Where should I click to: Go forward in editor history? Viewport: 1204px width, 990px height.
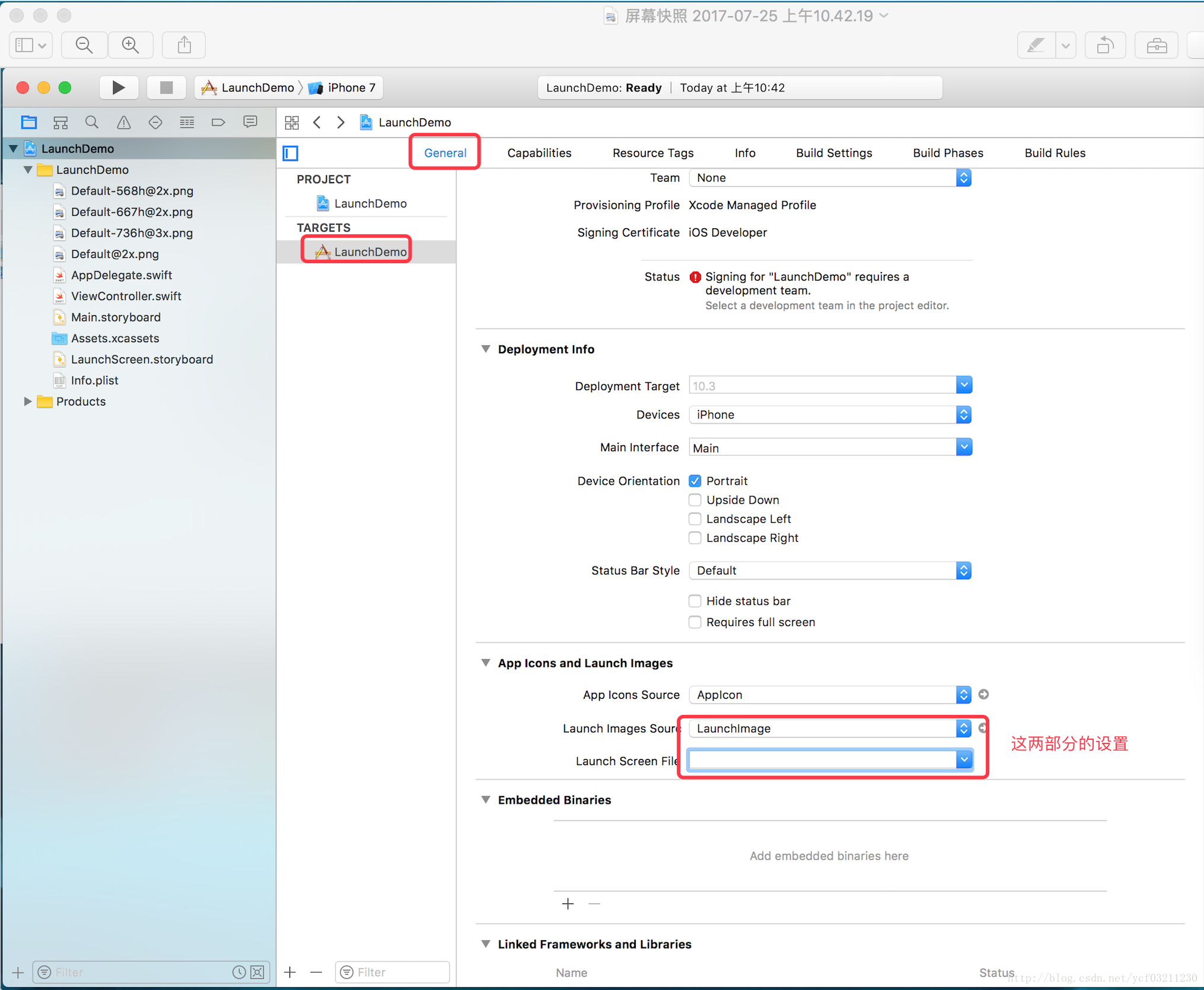(x=341, y=123)
